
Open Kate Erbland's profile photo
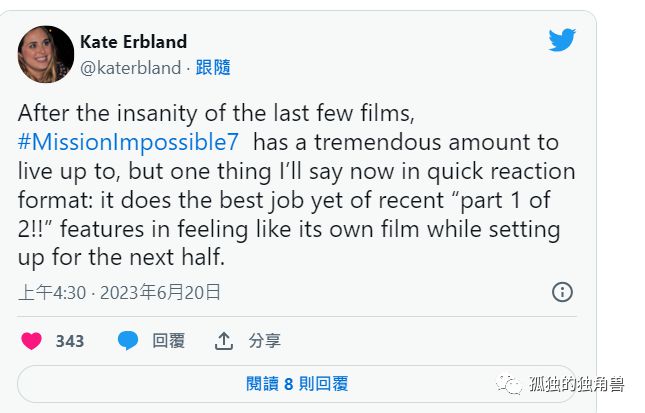coord(46,54)
